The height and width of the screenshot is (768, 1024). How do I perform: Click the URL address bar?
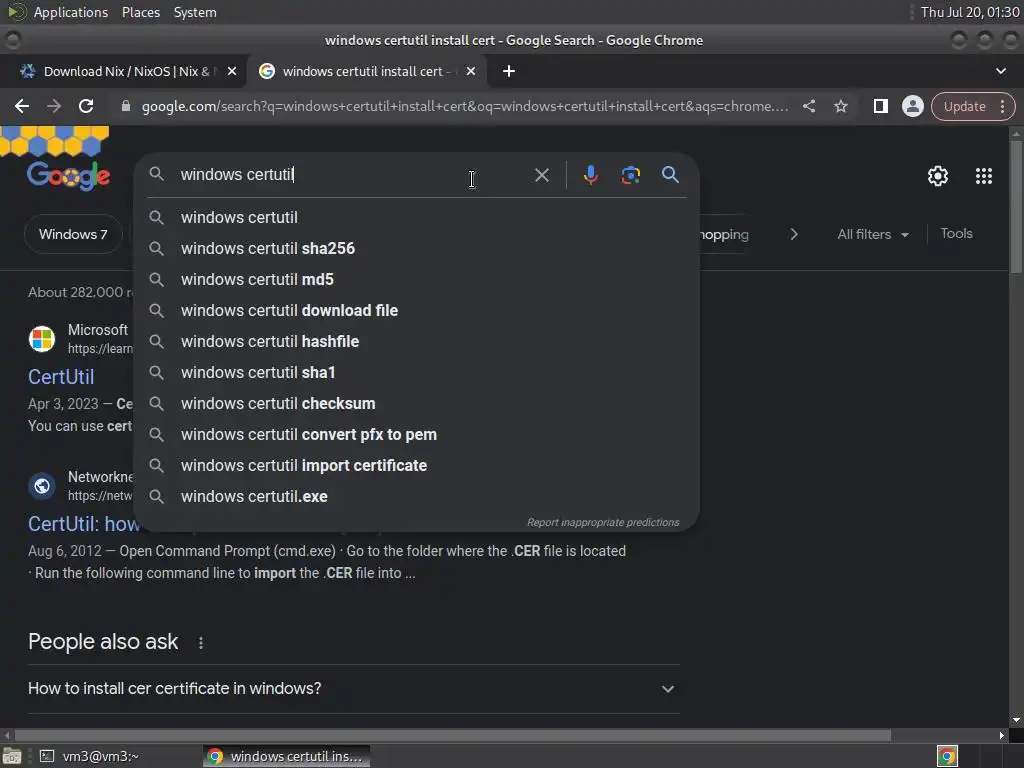coord(464,106)
